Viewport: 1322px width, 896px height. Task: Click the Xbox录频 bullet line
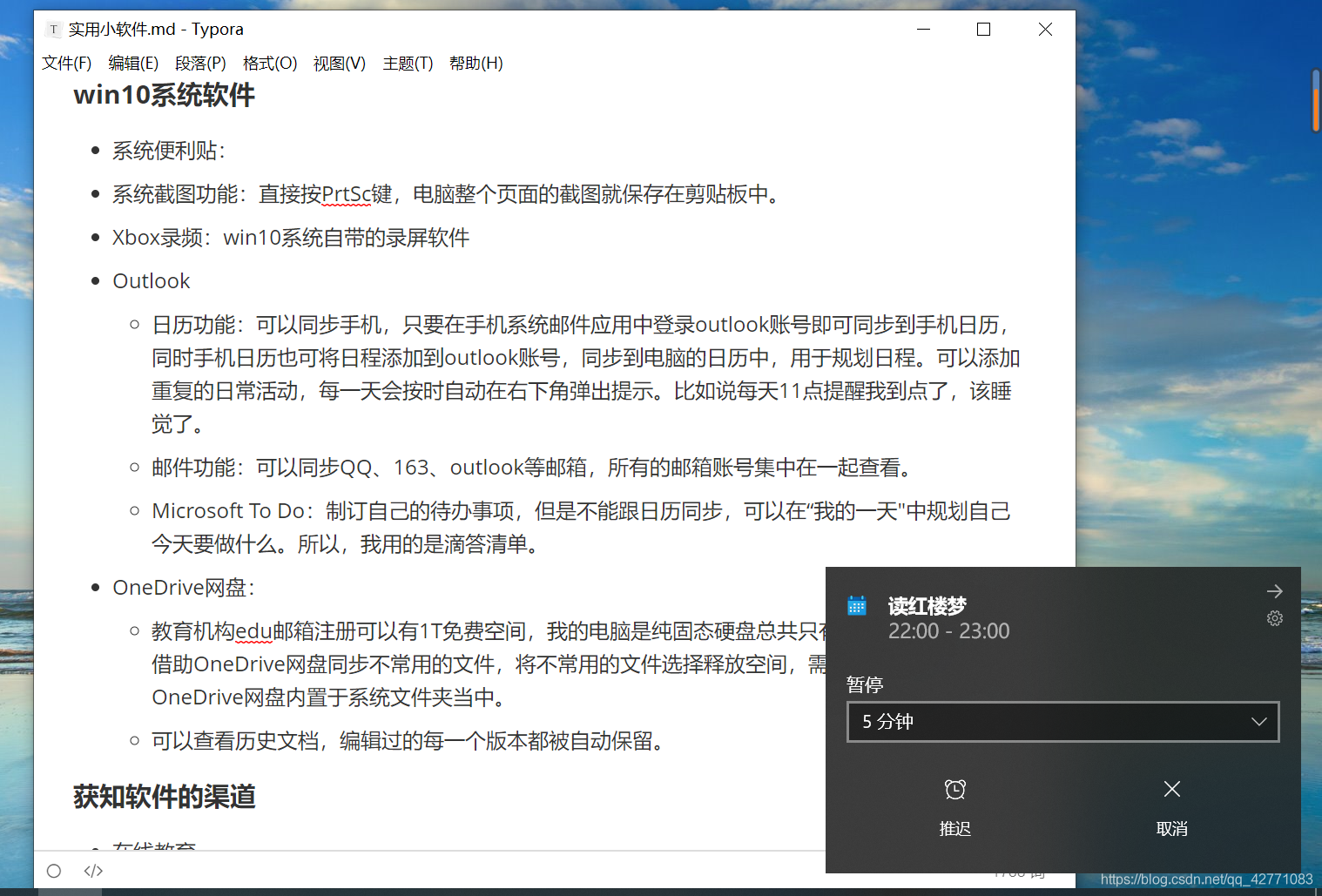click(291, 238)
